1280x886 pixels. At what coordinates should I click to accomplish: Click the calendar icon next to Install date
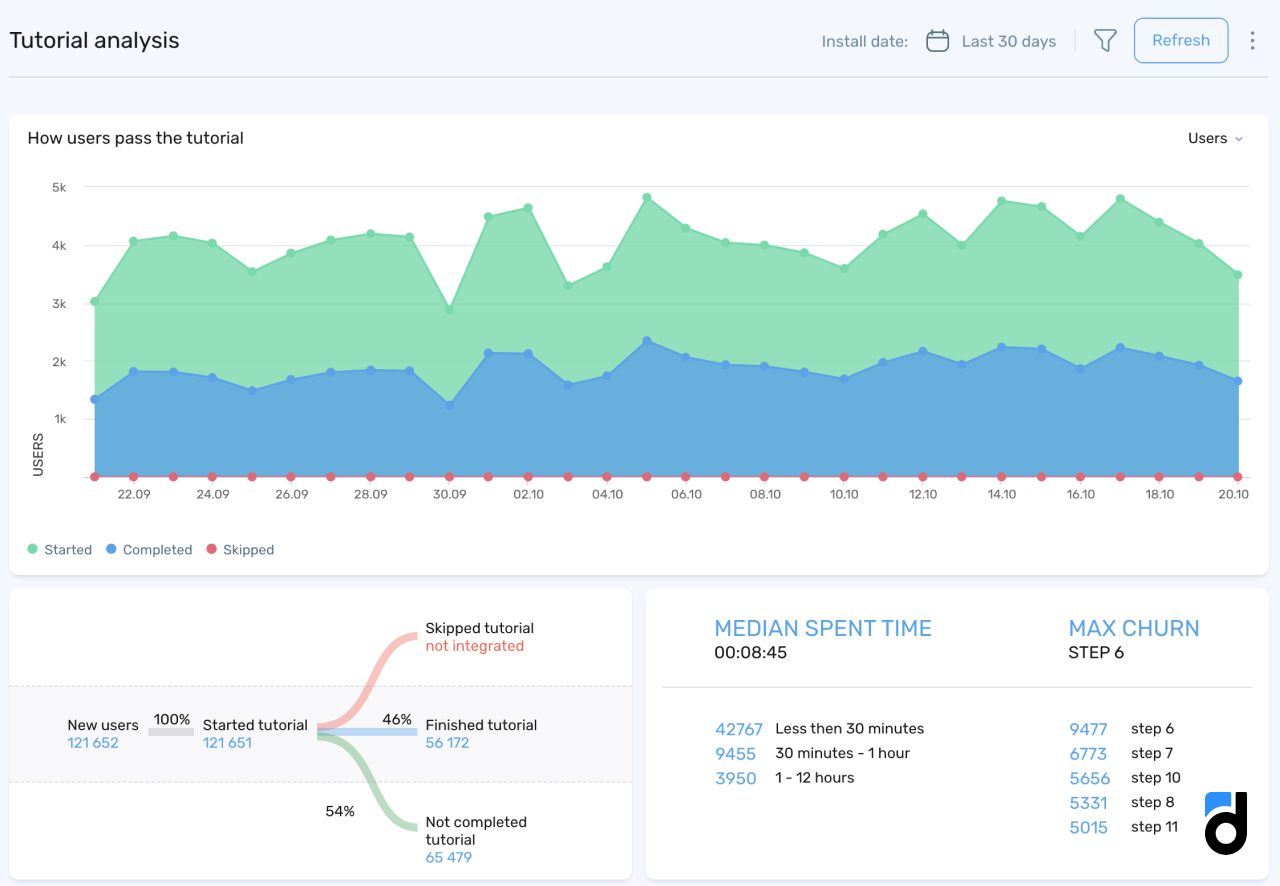click(937, 41)
